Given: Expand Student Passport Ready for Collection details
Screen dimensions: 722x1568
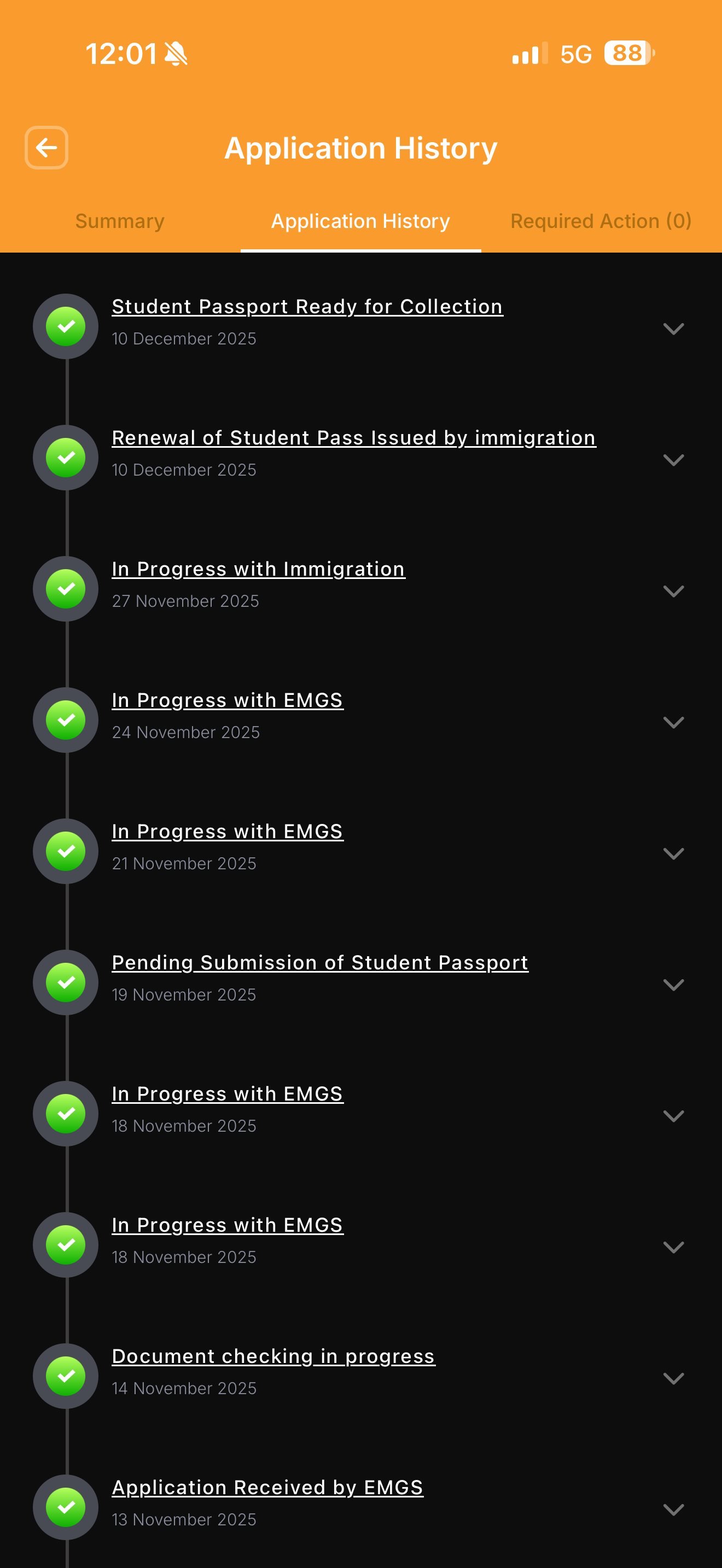Looking at the screenshot, I should coord(673,329).
